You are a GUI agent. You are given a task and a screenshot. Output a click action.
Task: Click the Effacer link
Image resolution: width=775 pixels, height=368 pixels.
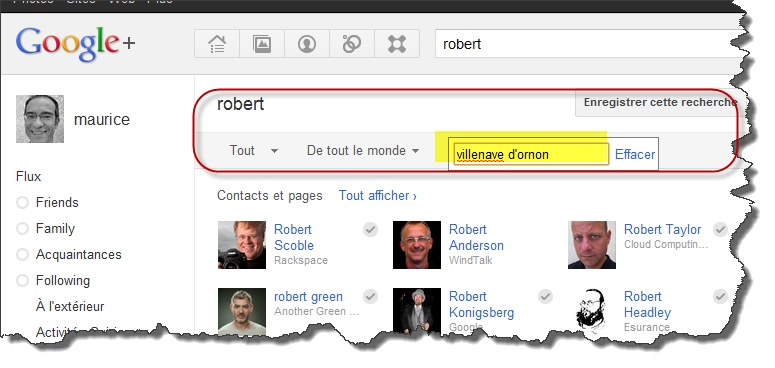pyautogui.click(x=635, y=155)
